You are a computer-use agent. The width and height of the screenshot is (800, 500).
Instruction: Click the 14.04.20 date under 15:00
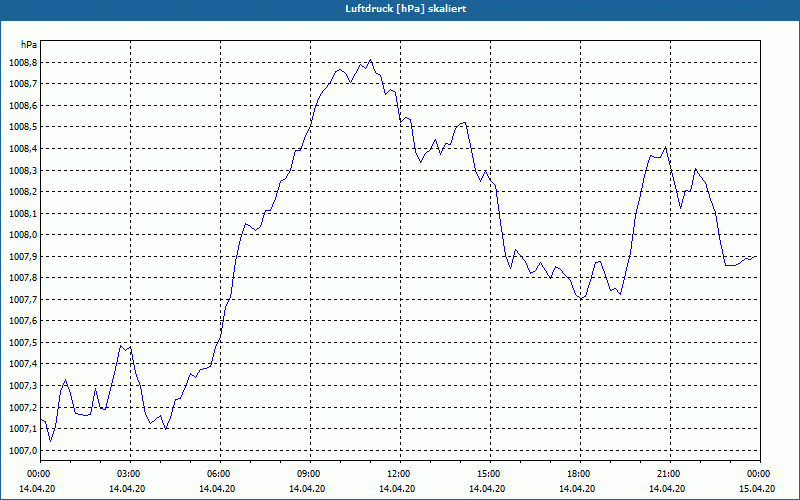tap(487, 489)
